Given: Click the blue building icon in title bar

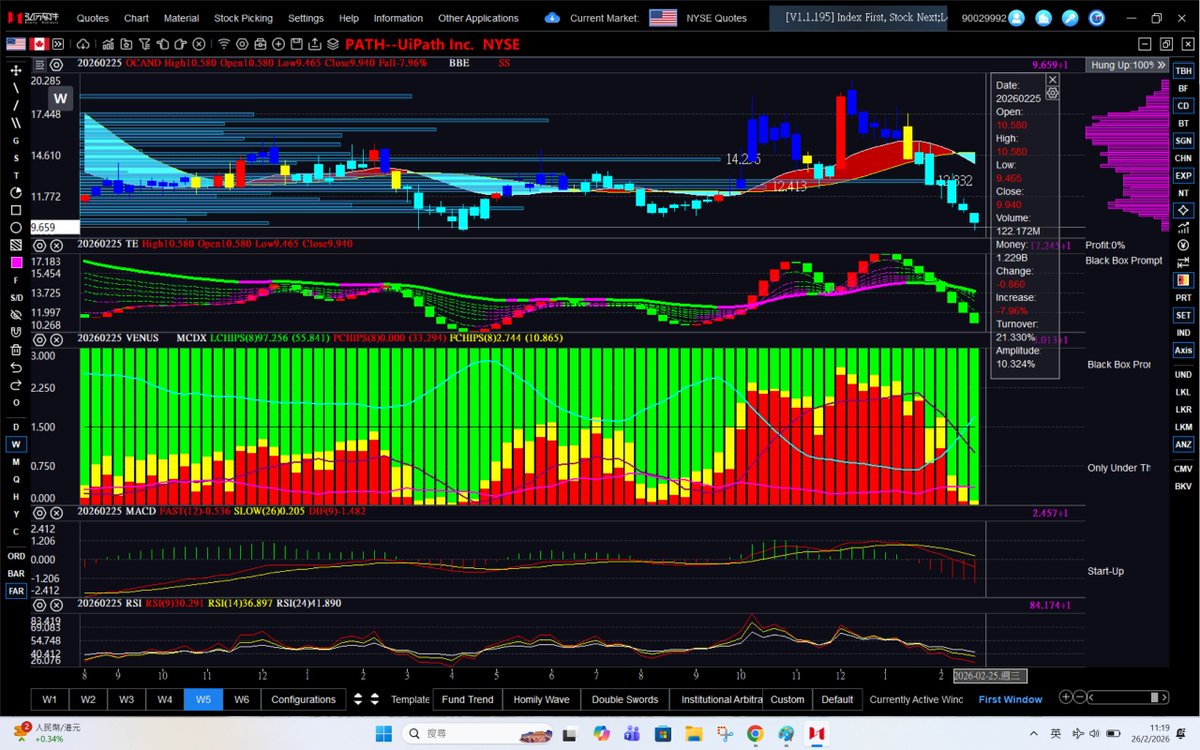Looking at the screenshot, I should [1044, 18].
